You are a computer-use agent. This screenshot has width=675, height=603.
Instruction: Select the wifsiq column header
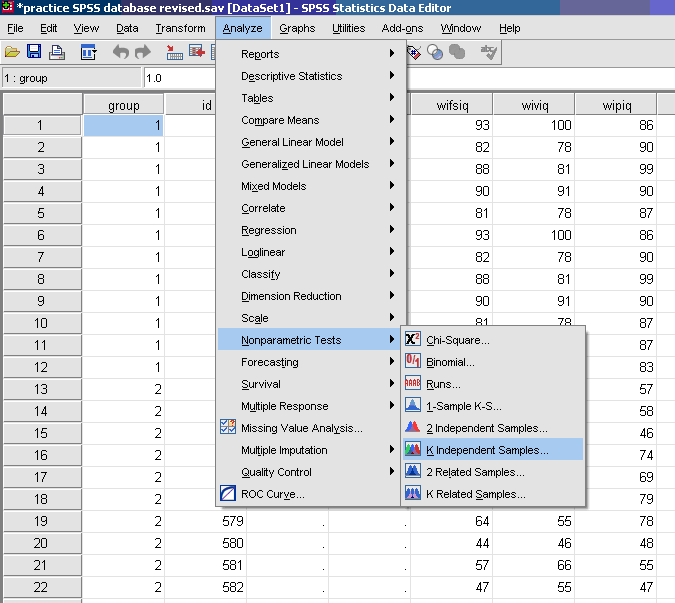click(x=452, y=105)
